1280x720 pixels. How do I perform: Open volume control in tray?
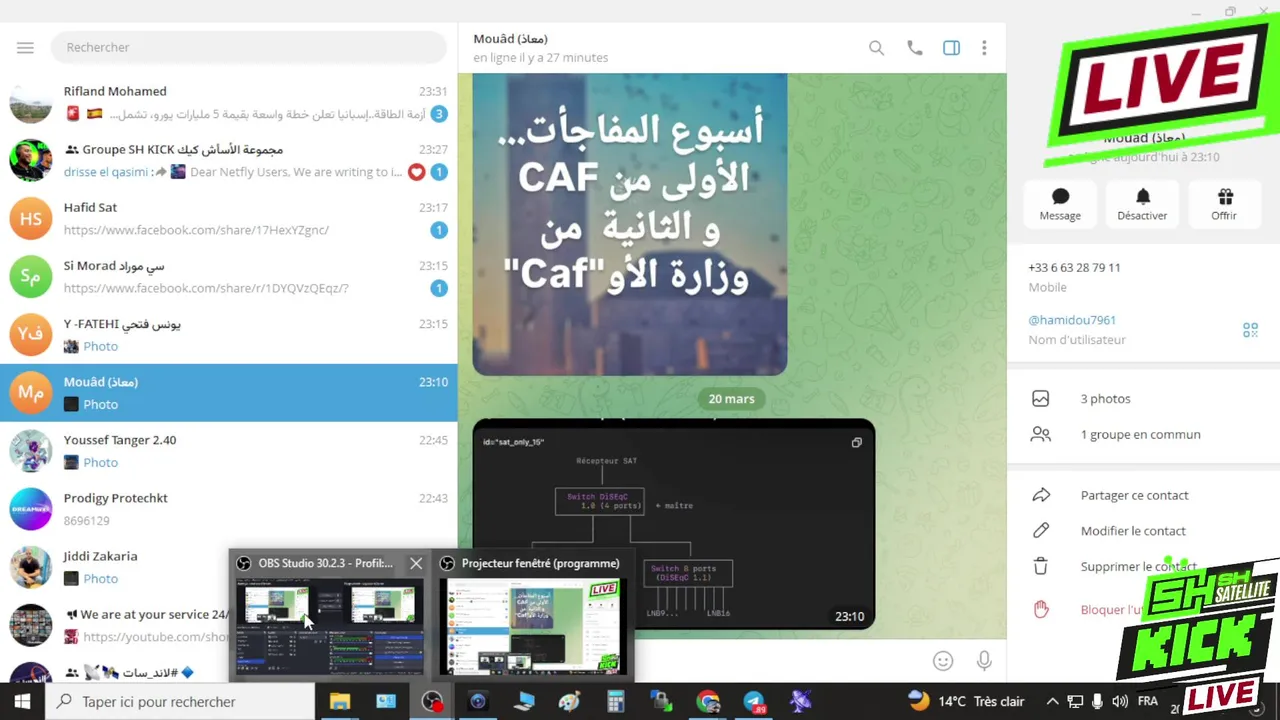1120,702
